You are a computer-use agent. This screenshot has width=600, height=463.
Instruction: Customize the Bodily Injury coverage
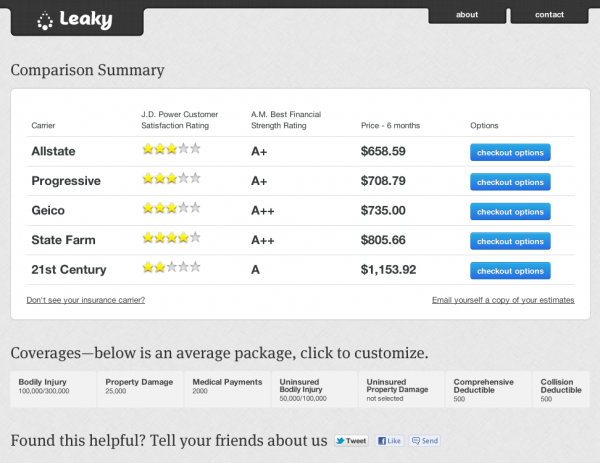coord(53,389)
